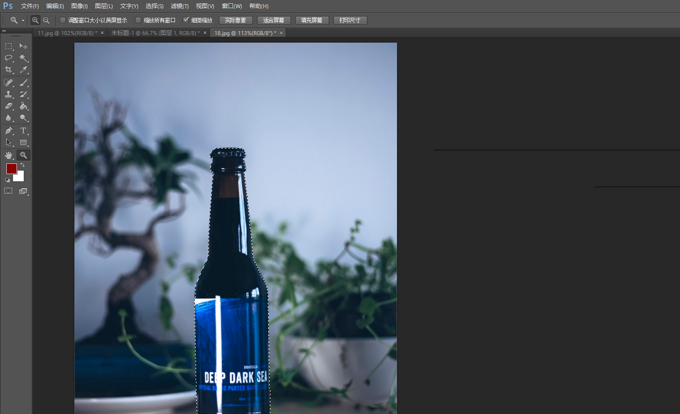
Task: Select the Dodge tool
Action: point(23,117)
